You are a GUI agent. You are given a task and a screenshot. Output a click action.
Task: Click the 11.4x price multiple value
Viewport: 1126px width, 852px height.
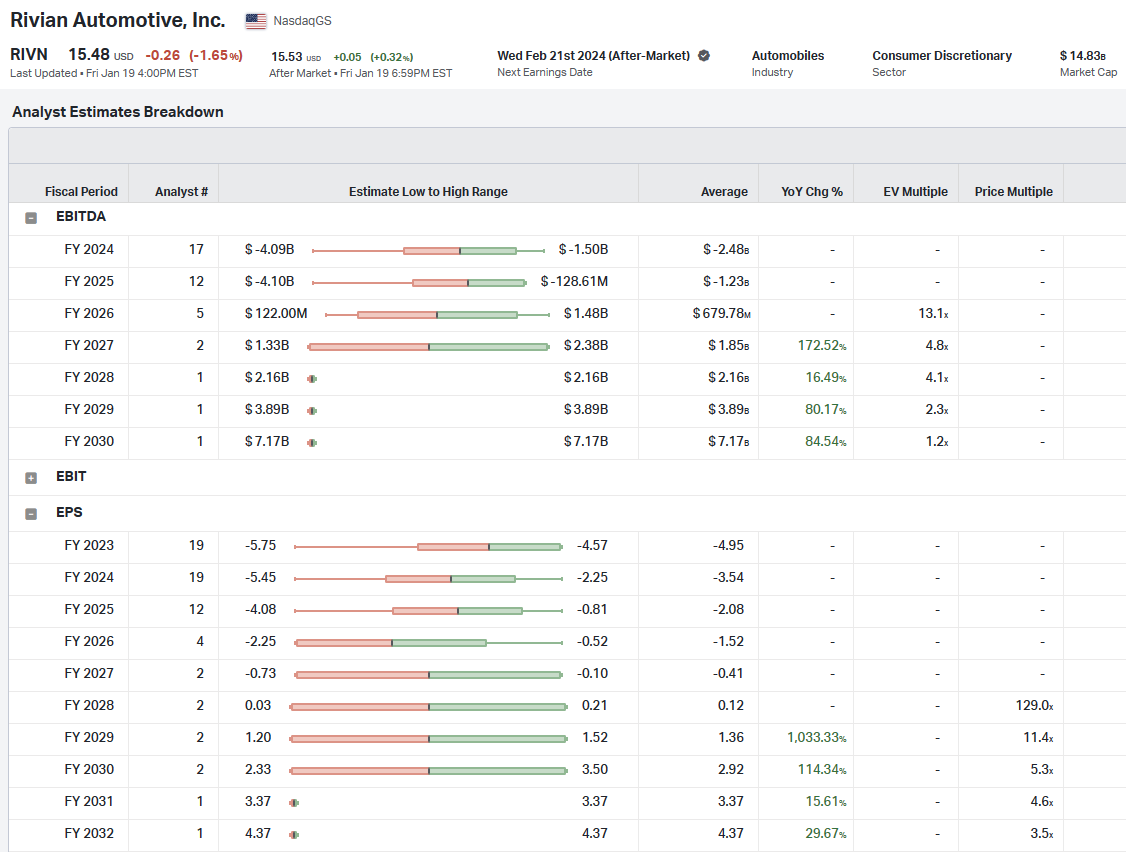coord(1038,738)
